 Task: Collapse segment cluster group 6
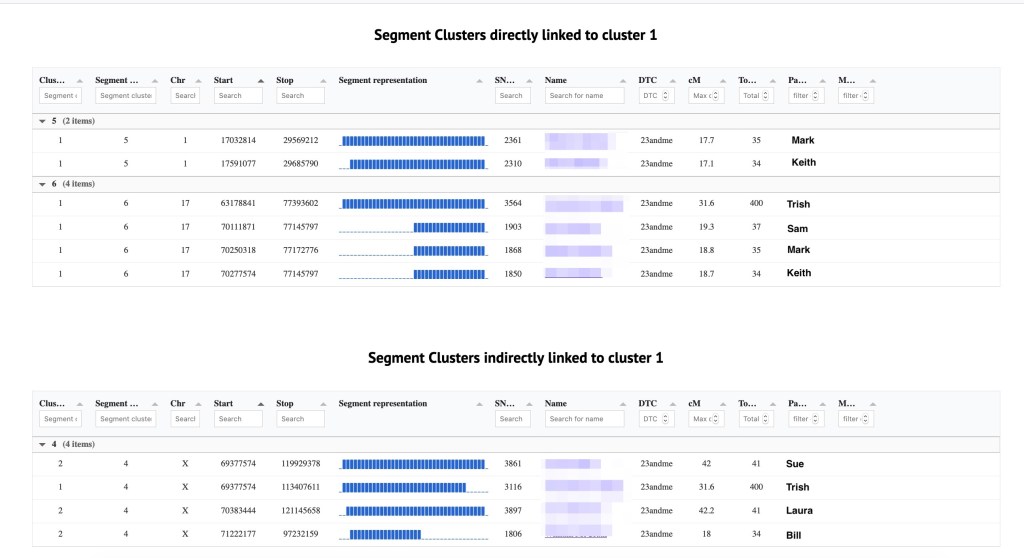pyautogui.click(x=42, y=184)
